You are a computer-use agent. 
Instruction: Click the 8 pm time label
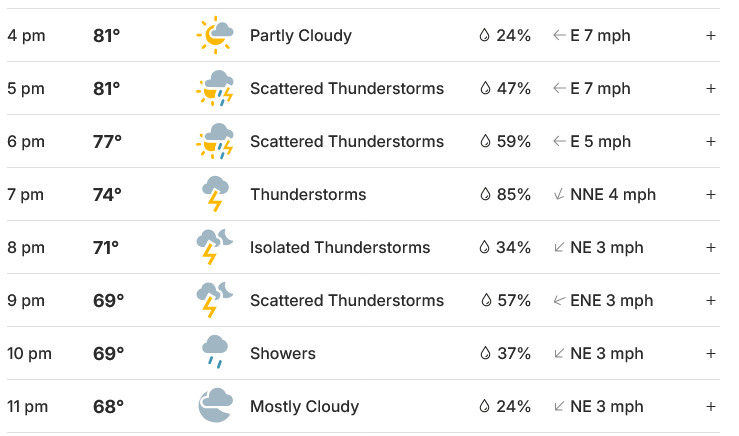[x=26, y=247]
